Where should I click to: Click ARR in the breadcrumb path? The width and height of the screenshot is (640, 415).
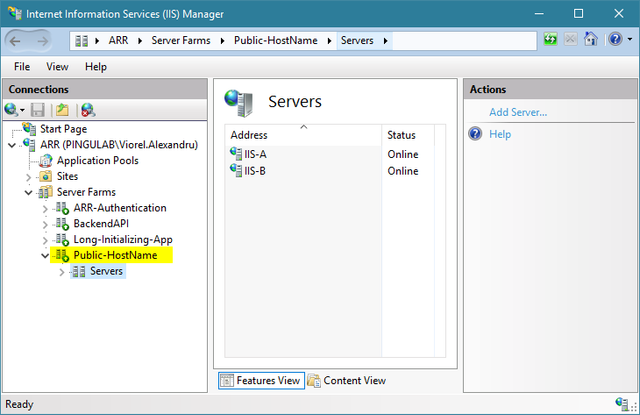pos(118,40)
